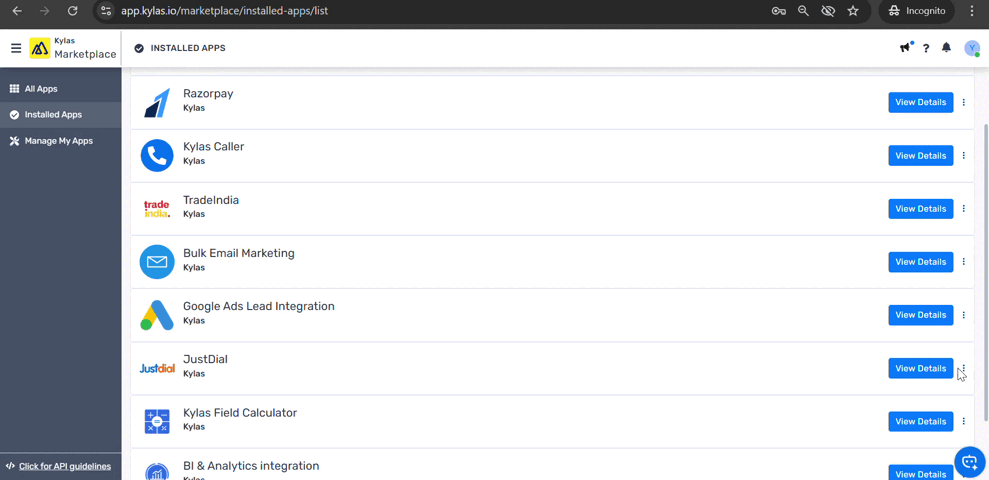989x480 pixels.
Task: Click the Kylas Caller app name
Action: click(x=213, y=146)
